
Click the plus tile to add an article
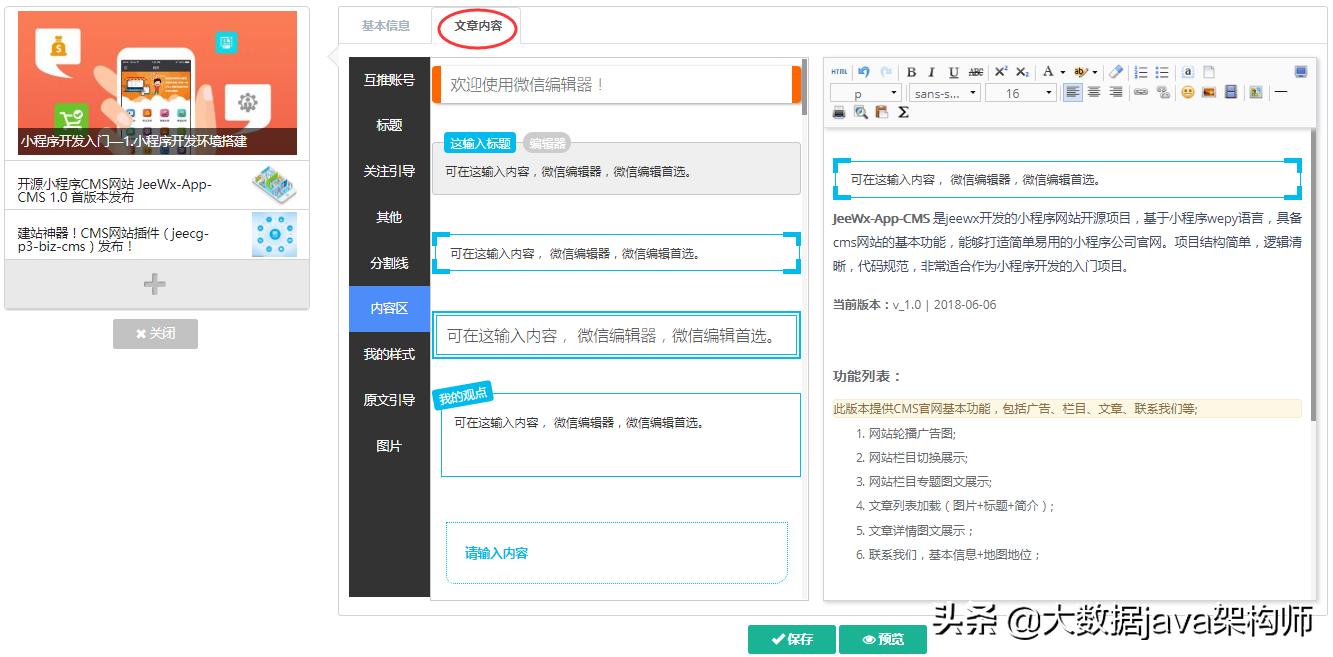tap(155, 283)
